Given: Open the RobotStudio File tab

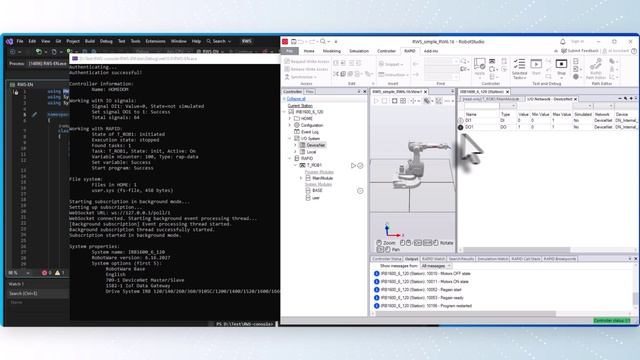Looking at the screenshot, I should (289, 51).
